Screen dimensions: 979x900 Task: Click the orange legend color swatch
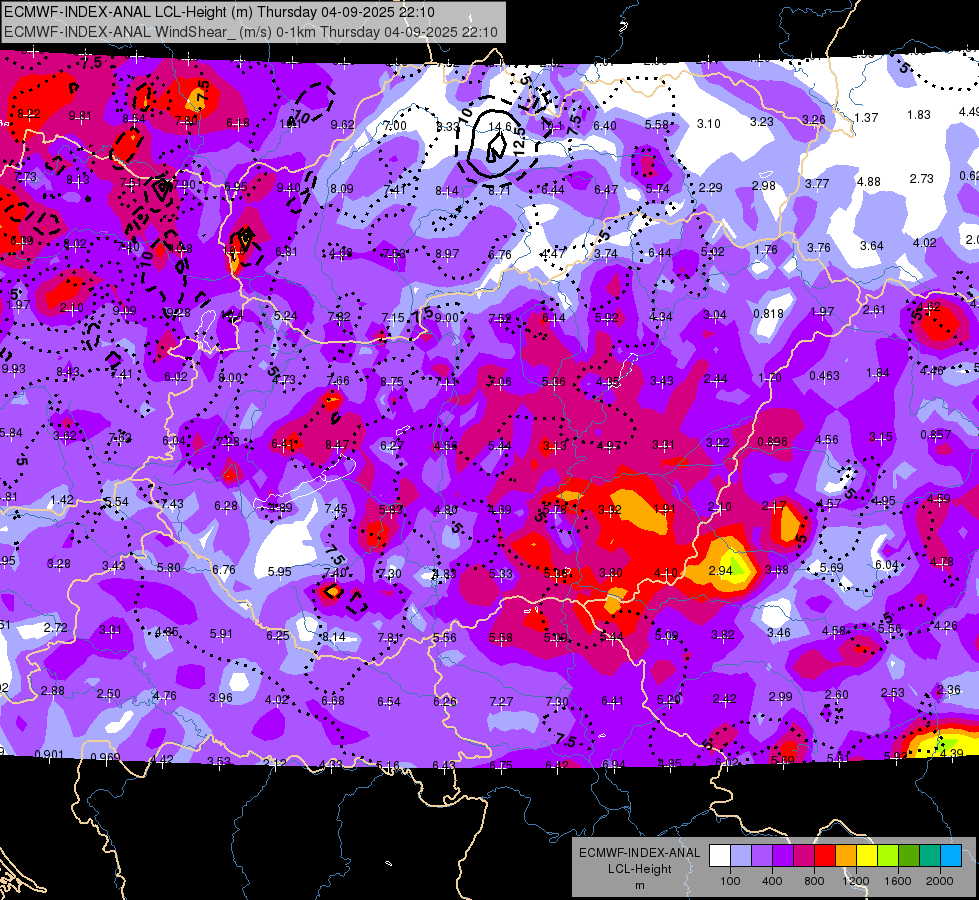tap(846, 856)
